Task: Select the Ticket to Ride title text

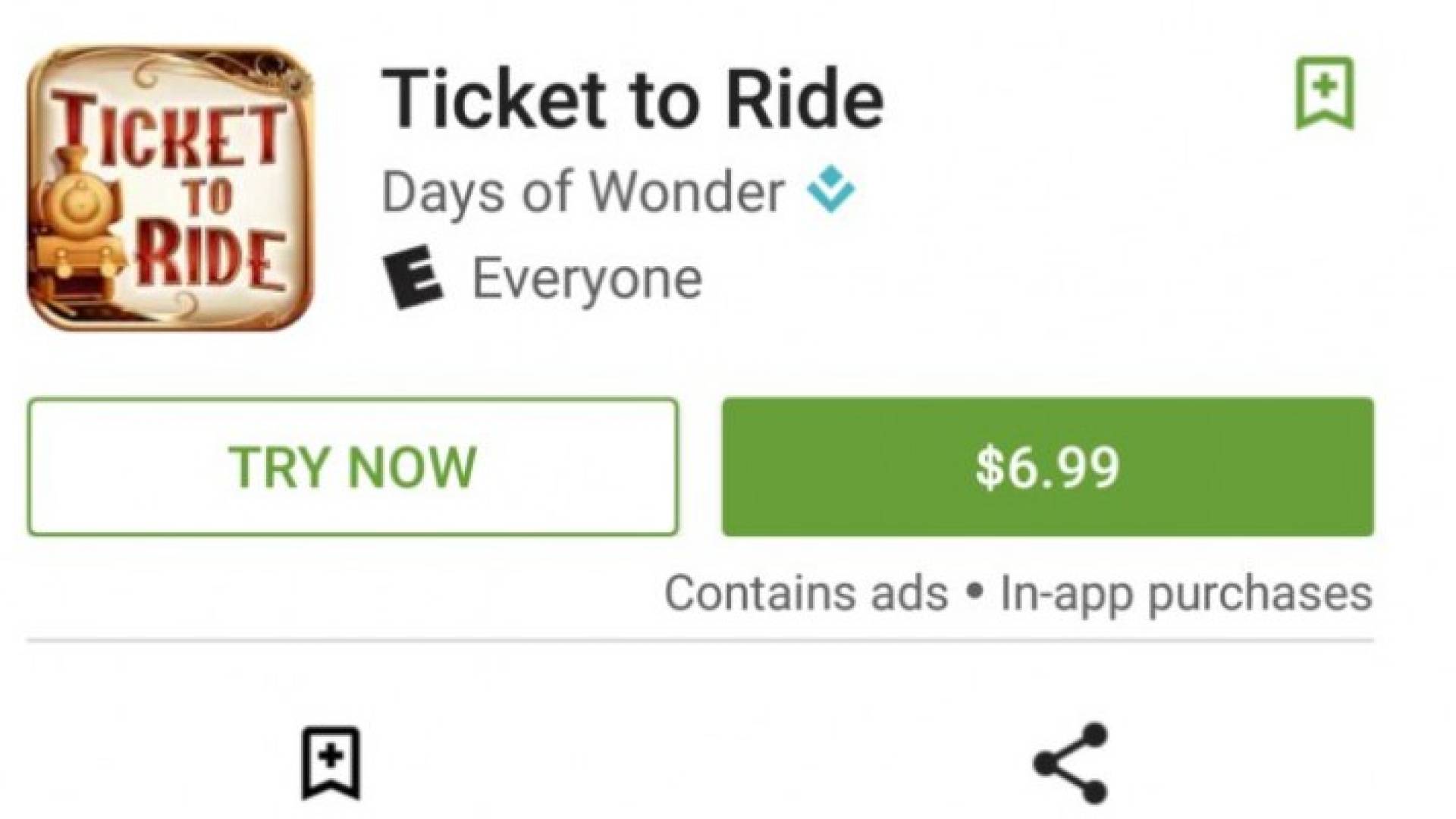Action: (x=632, y=99)
